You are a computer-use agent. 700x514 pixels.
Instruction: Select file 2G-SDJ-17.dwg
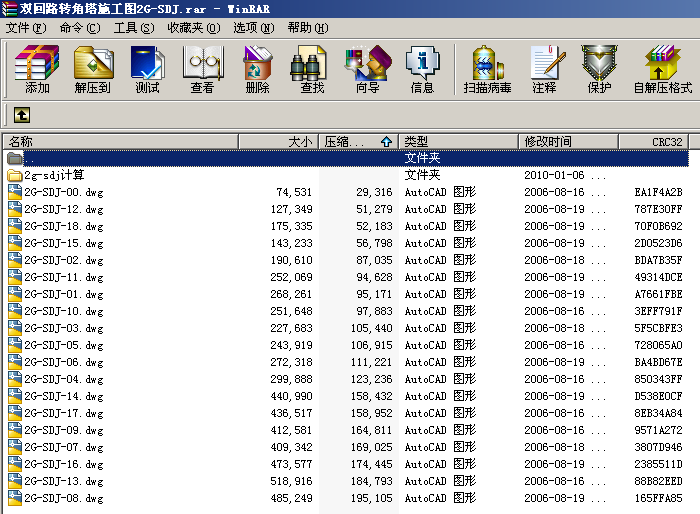pyautogui.click(x=64, y=413)
